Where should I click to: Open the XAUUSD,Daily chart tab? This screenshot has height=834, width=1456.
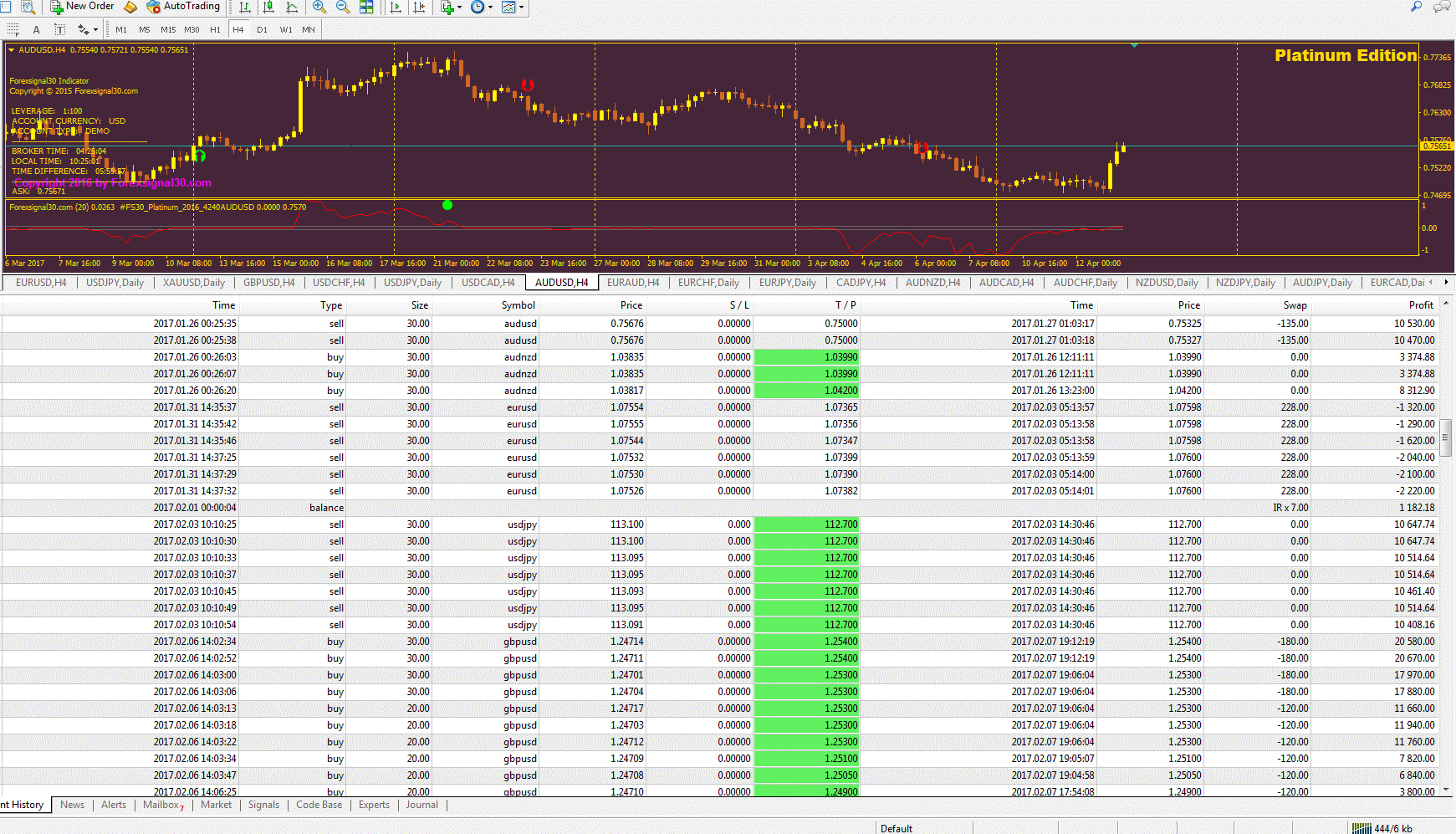coord(194,283)
